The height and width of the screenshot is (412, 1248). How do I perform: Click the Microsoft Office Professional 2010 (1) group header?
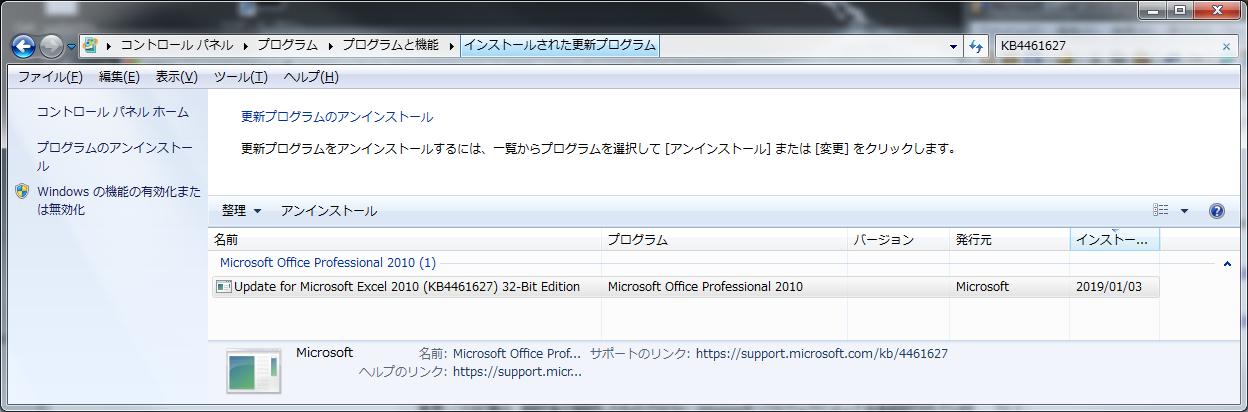pos(328,263)
